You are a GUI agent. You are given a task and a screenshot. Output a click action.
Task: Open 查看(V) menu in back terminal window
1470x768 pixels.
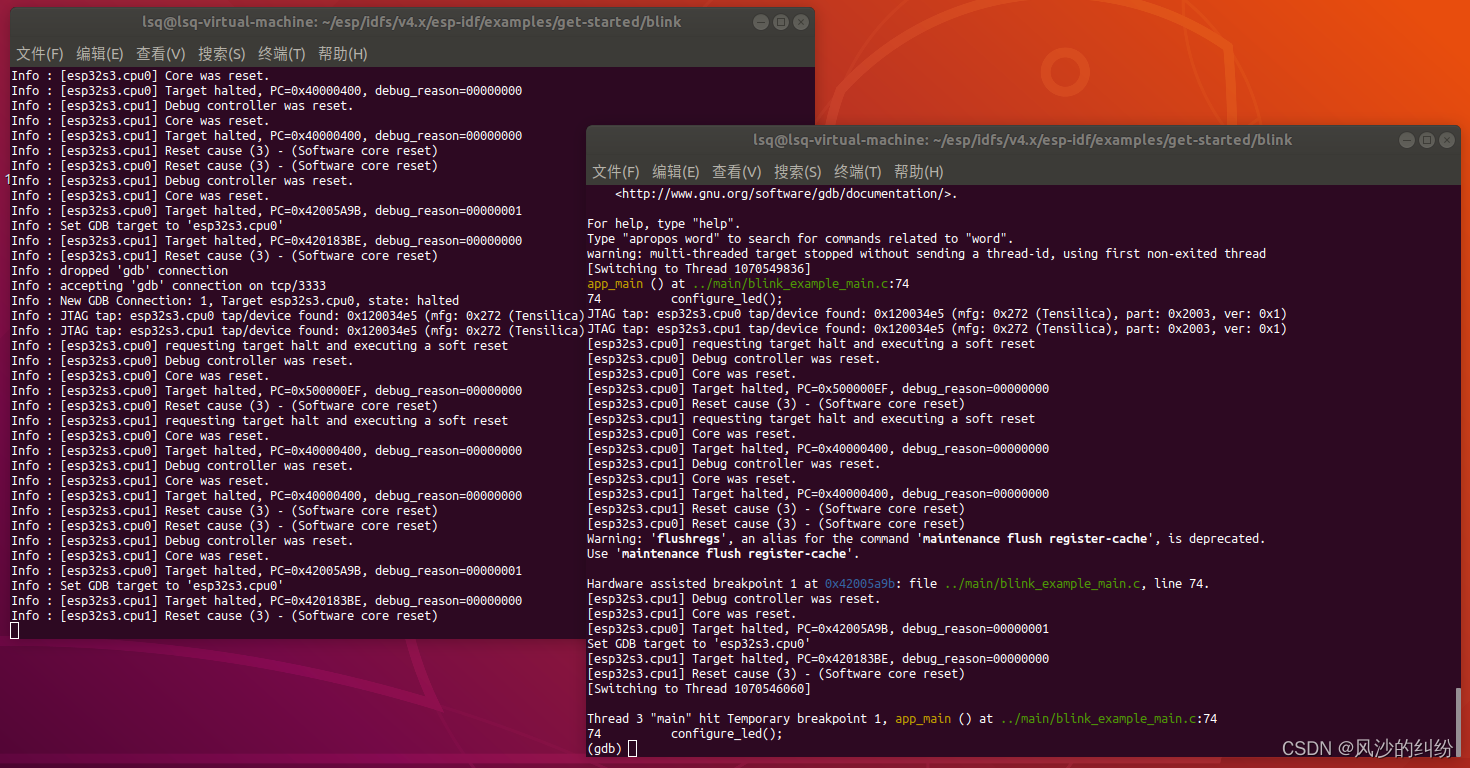[x=161, y=54]
